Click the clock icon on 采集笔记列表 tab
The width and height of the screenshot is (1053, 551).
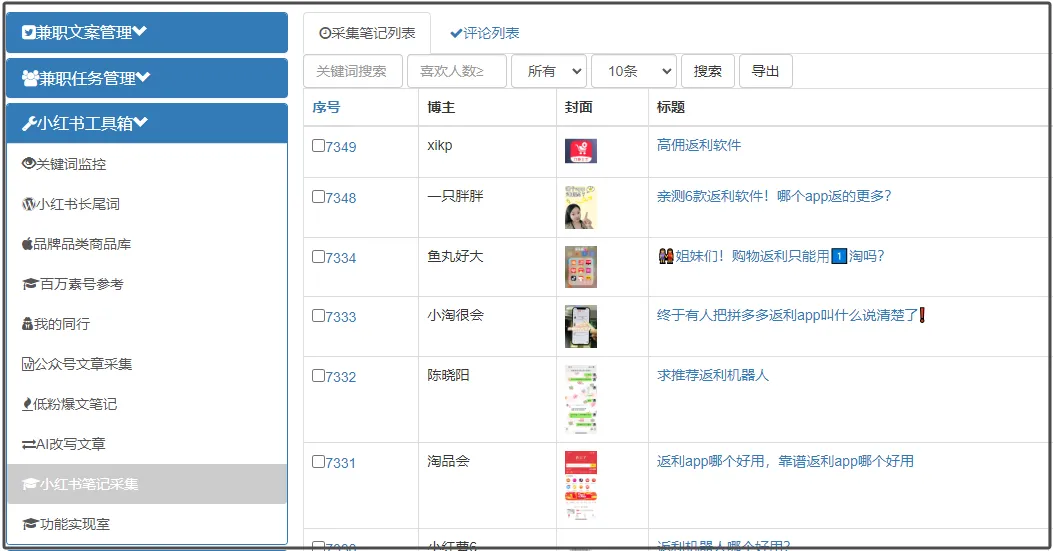click(x=325, y=33)
